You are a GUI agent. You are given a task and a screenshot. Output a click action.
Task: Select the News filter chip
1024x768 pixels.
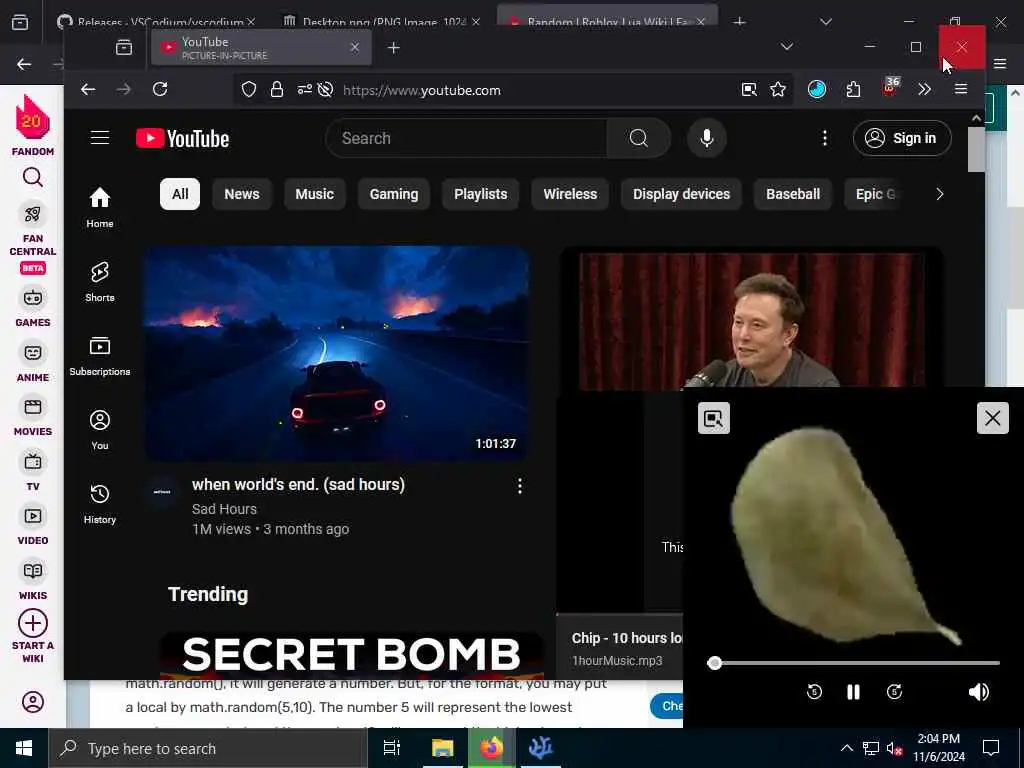click(242, 194)
